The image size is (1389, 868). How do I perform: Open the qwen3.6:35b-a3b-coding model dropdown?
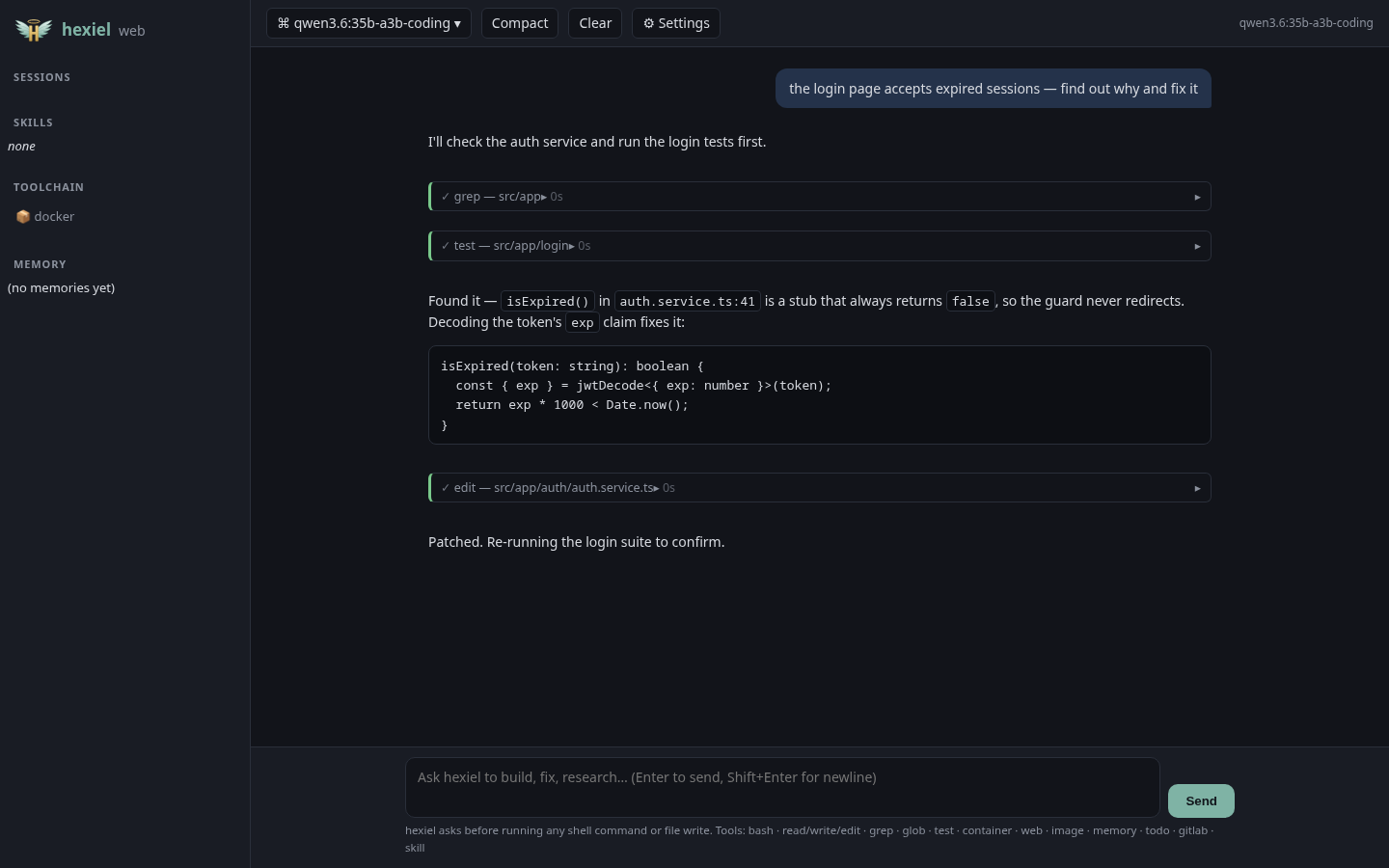point(368,23)
